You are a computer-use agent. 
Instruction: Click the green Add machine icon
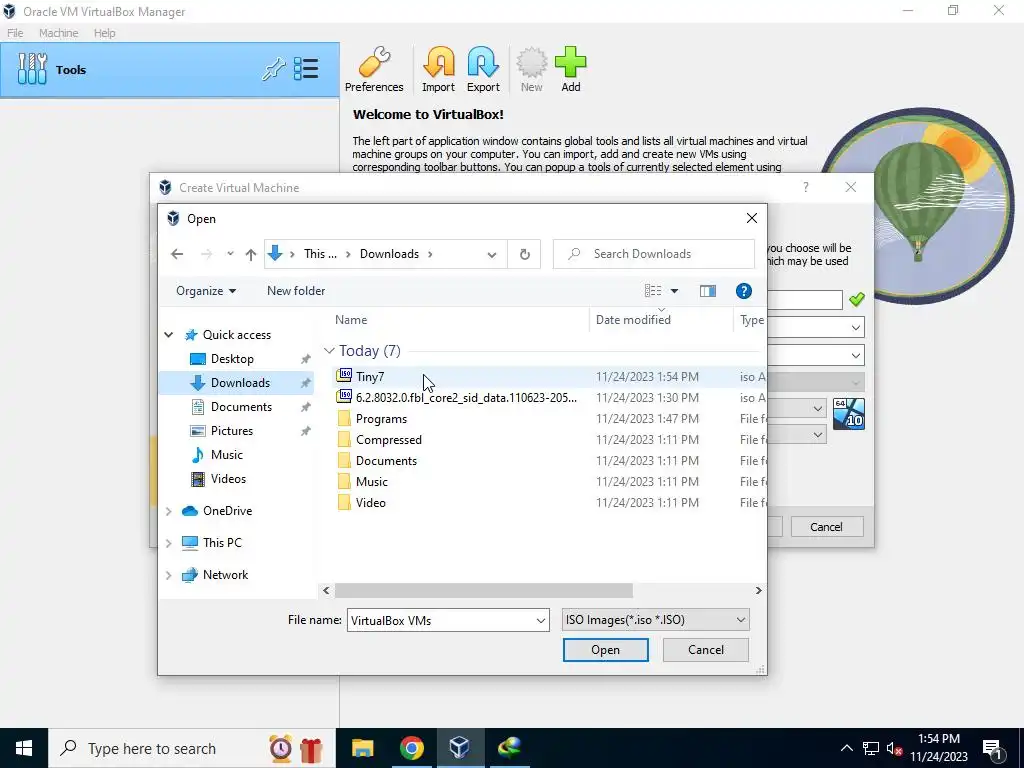pyautogui.click(x=570, y=69)
